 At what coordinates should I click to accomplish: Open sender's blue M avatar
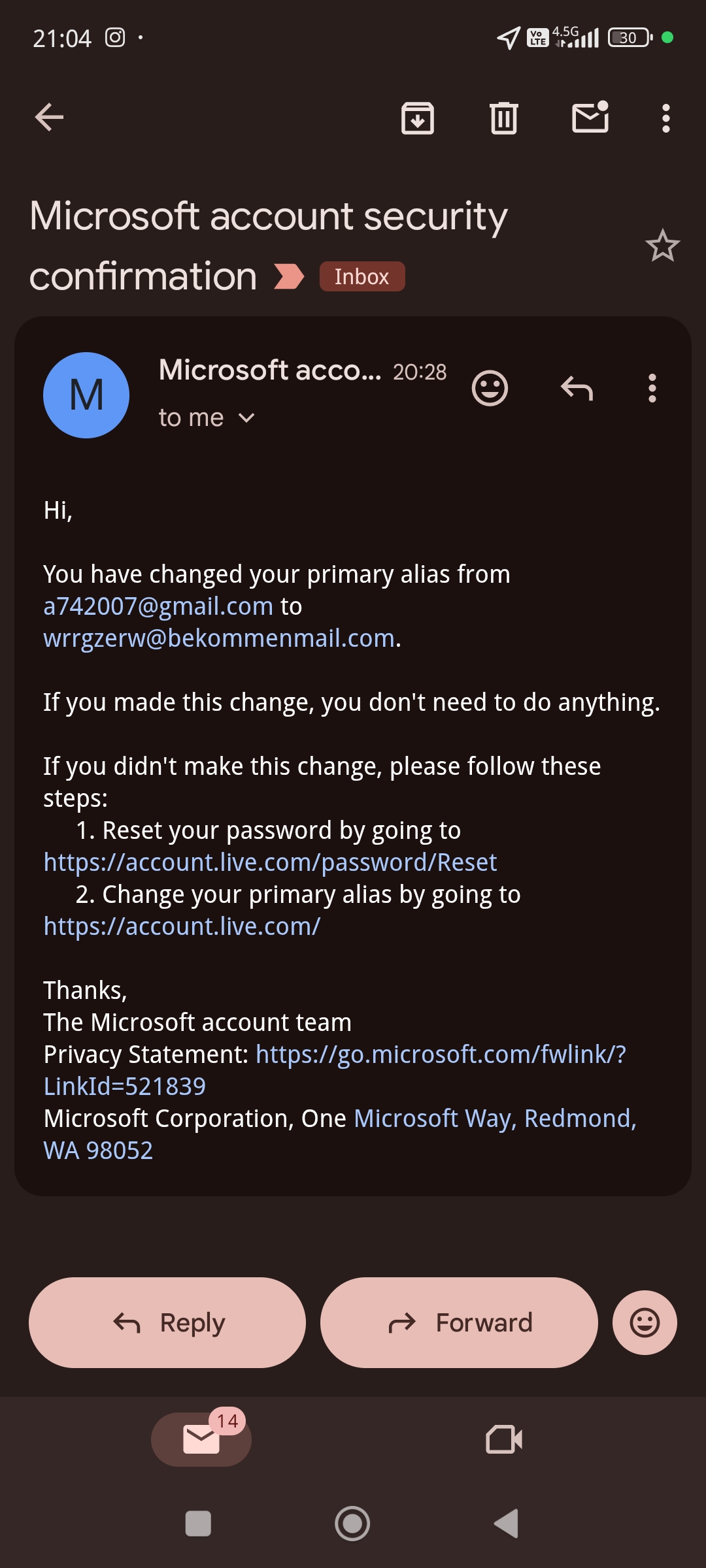coord(86,395)
